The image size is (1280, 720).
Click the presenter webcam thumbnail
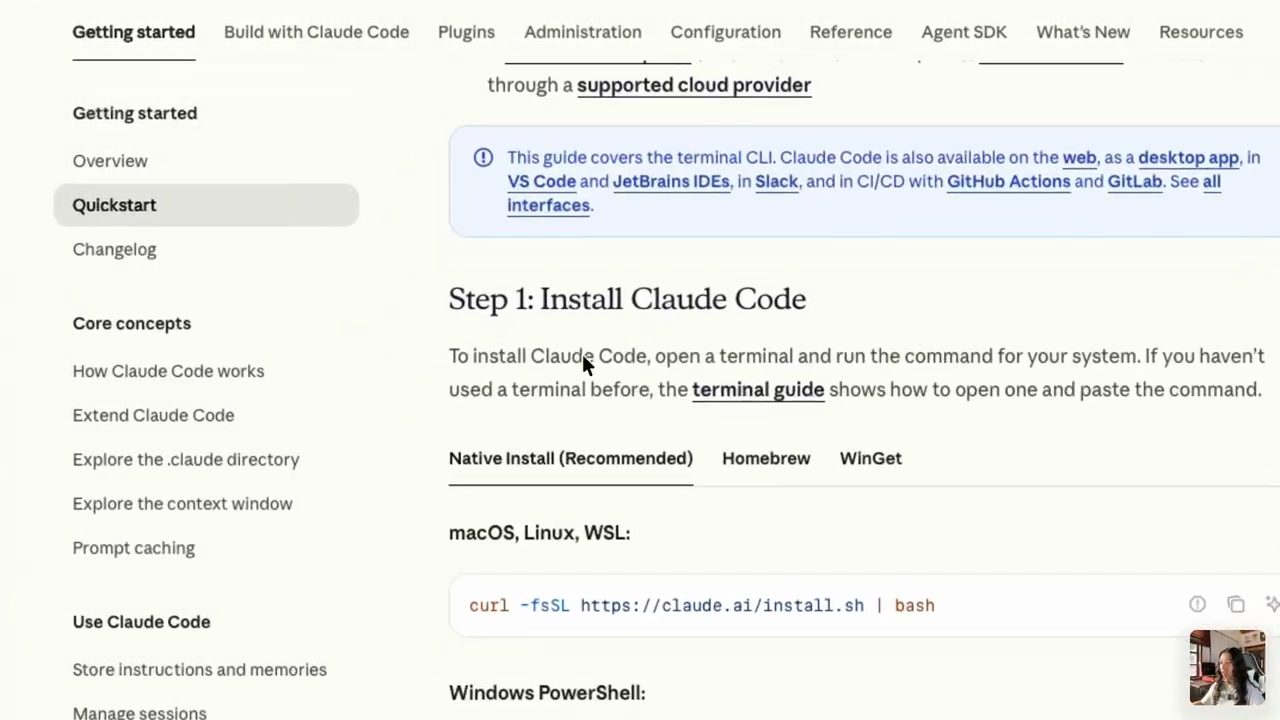(1228, 668)
